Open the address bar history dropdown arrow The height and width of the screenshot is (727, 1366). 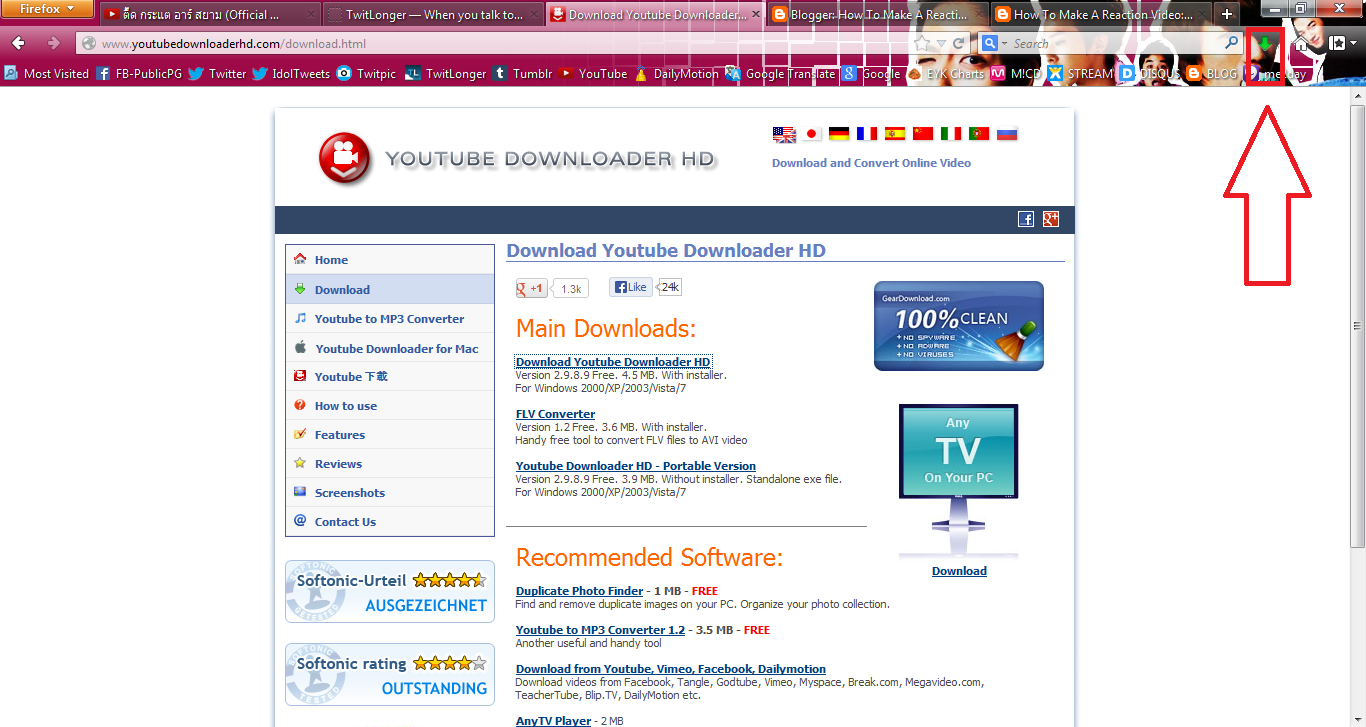click(941, 44)
